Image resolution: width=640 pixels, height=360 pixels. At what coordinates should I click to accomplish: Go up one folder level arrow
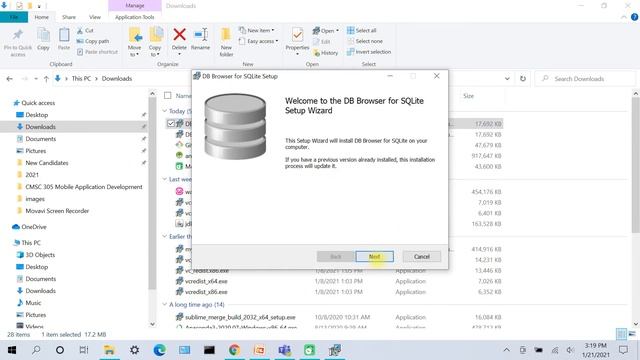click(46, 79)
